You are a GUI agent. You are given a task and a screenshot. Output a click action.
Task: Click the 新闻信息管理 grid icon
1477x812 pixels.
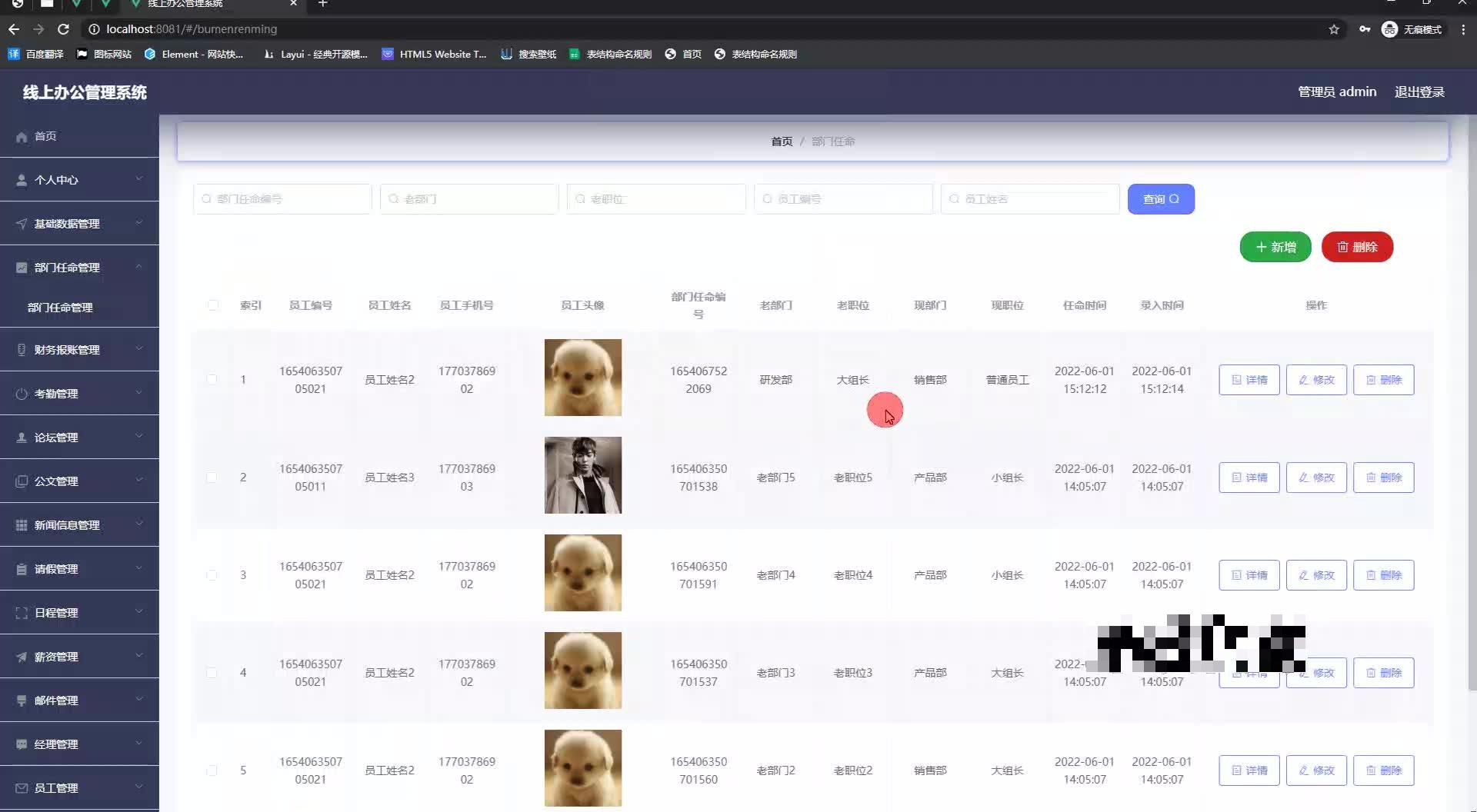21,524
